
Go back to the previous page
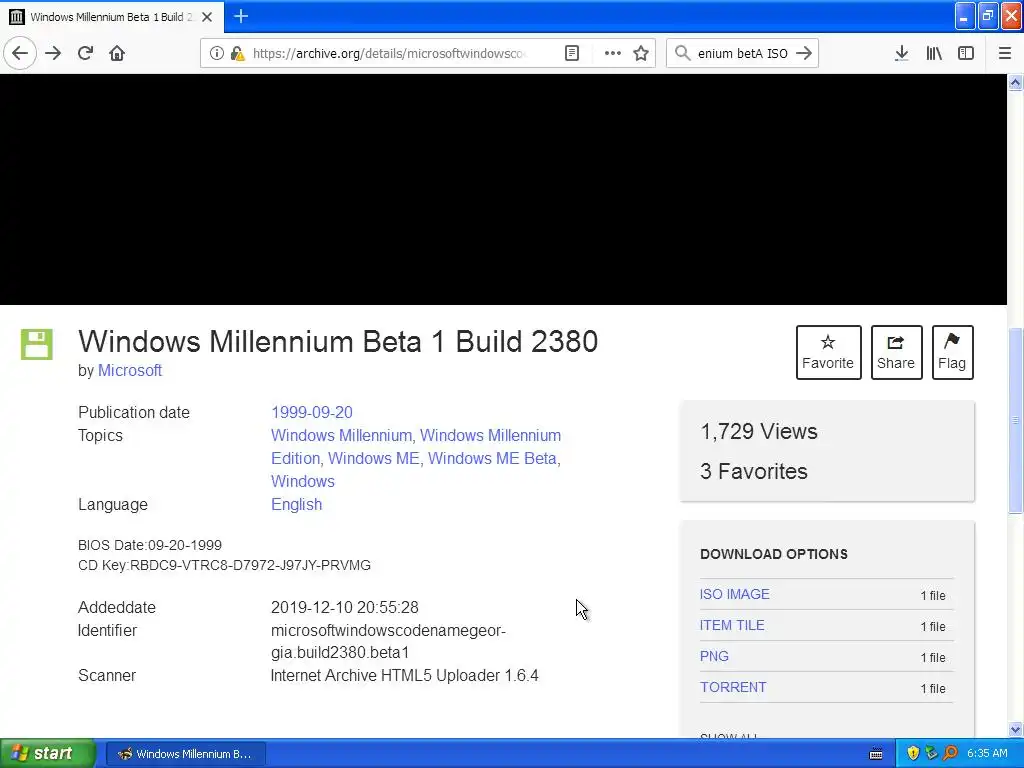point(20,53)
